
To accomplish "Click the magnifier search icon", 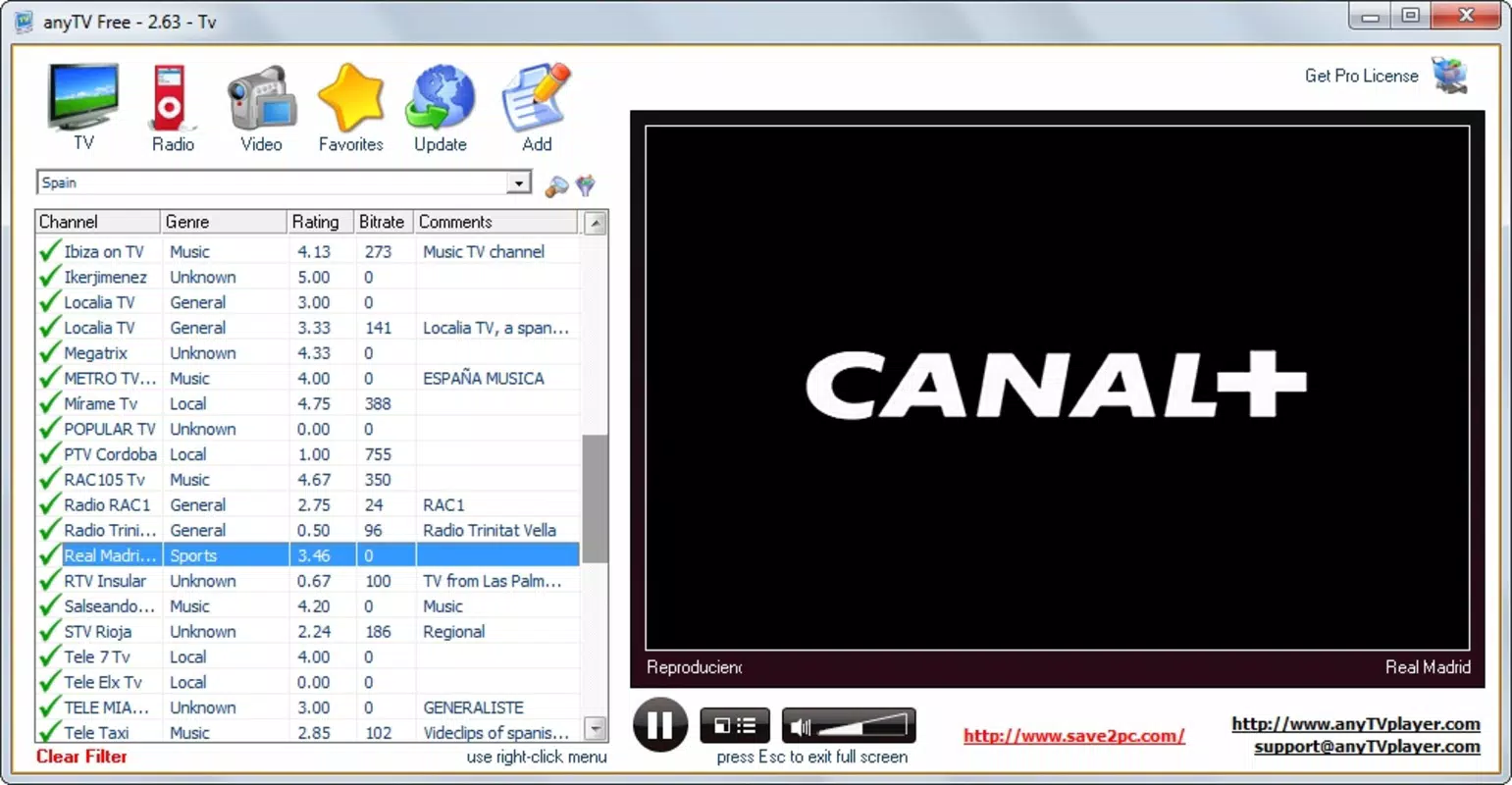I will [556, 184].
